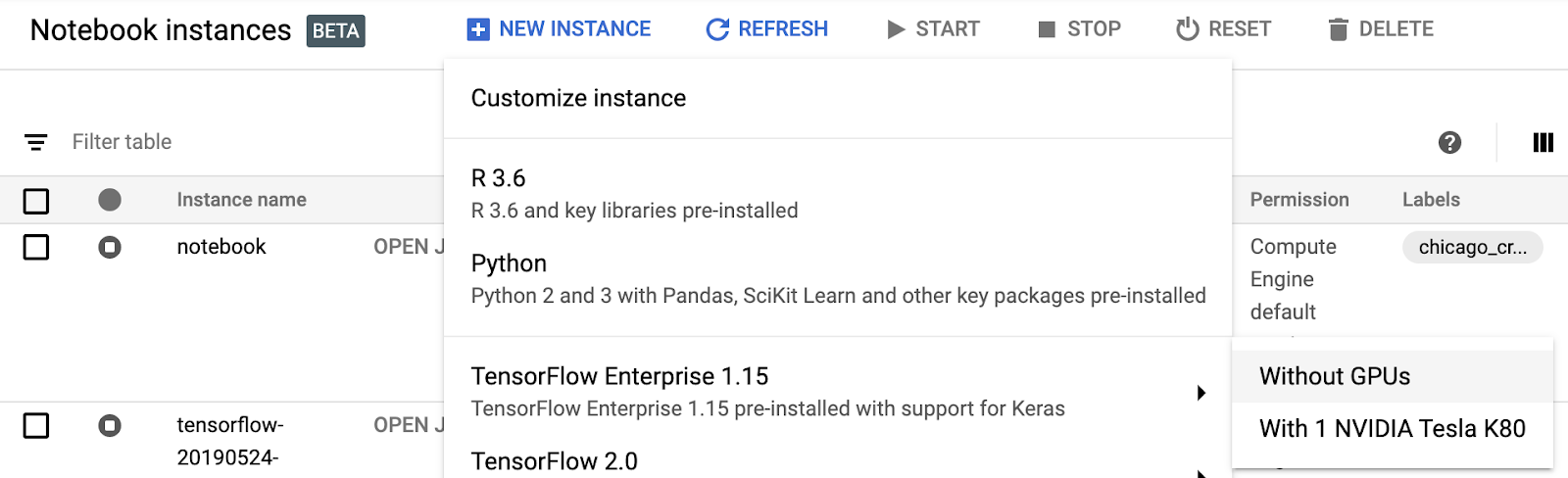Select the Python instance option
Viewport: 1568px width, 478px height.
[x=837, y=278]
